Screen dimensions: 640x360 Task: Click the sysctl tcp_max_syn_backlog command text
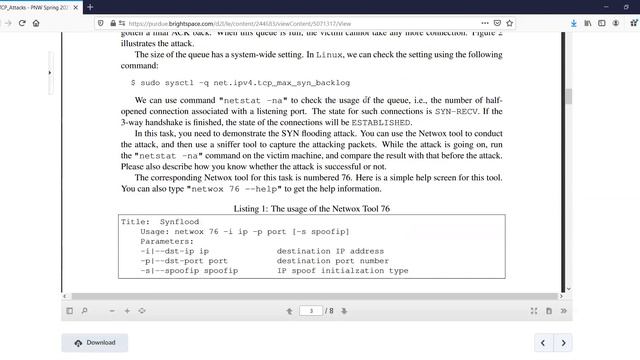pyautogui.click(x=240, y=83)
